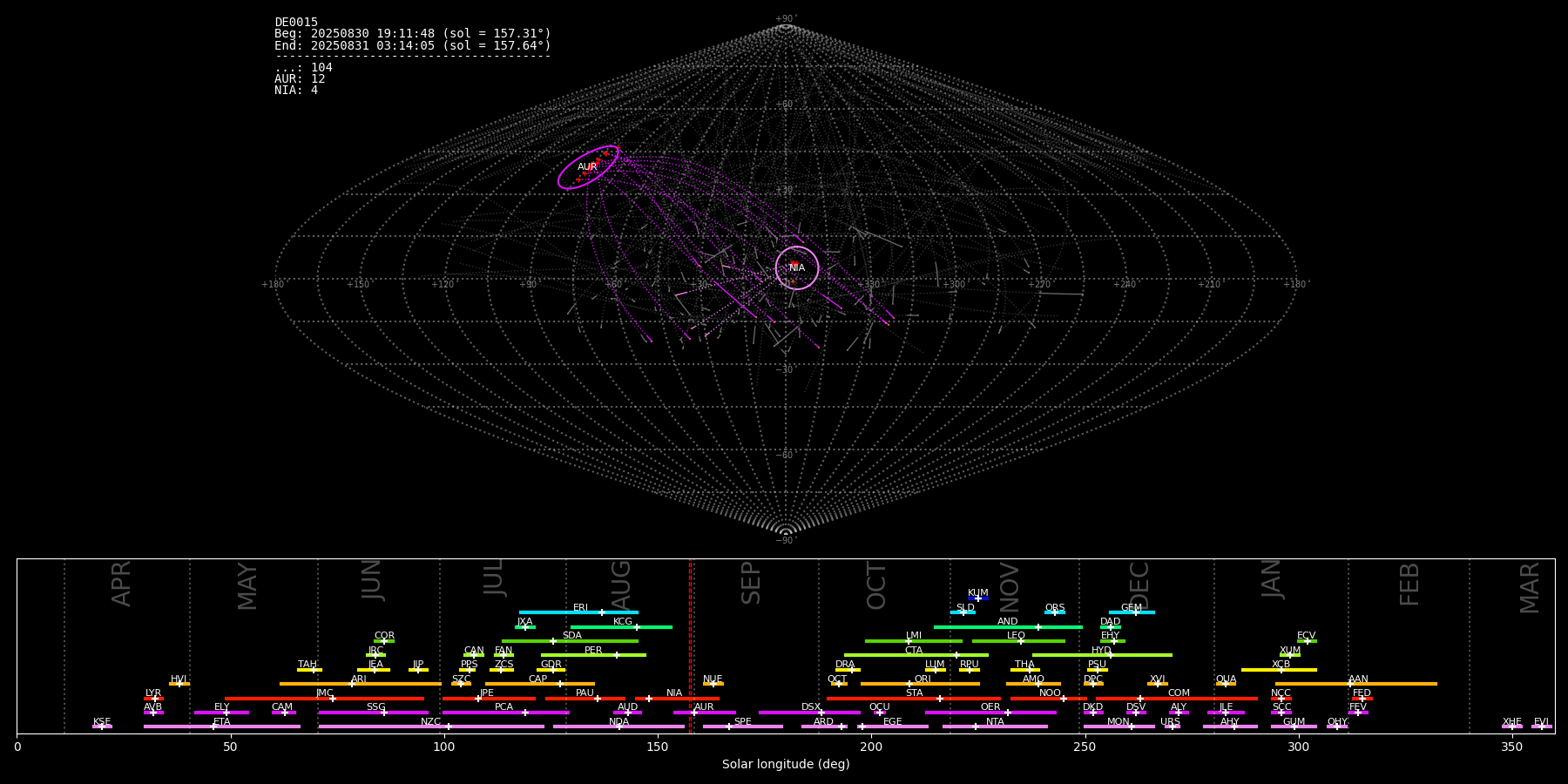1568x784 pixels.
Task: Click the PCA shower label
Action: [504, 707]
